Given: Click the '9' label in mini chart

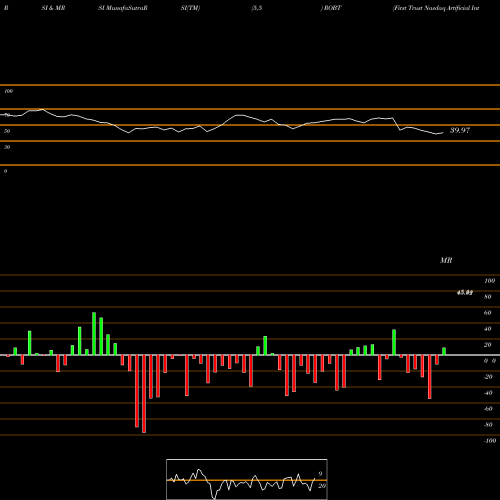Looking at the screenshot, I should [x=320, y=474].
